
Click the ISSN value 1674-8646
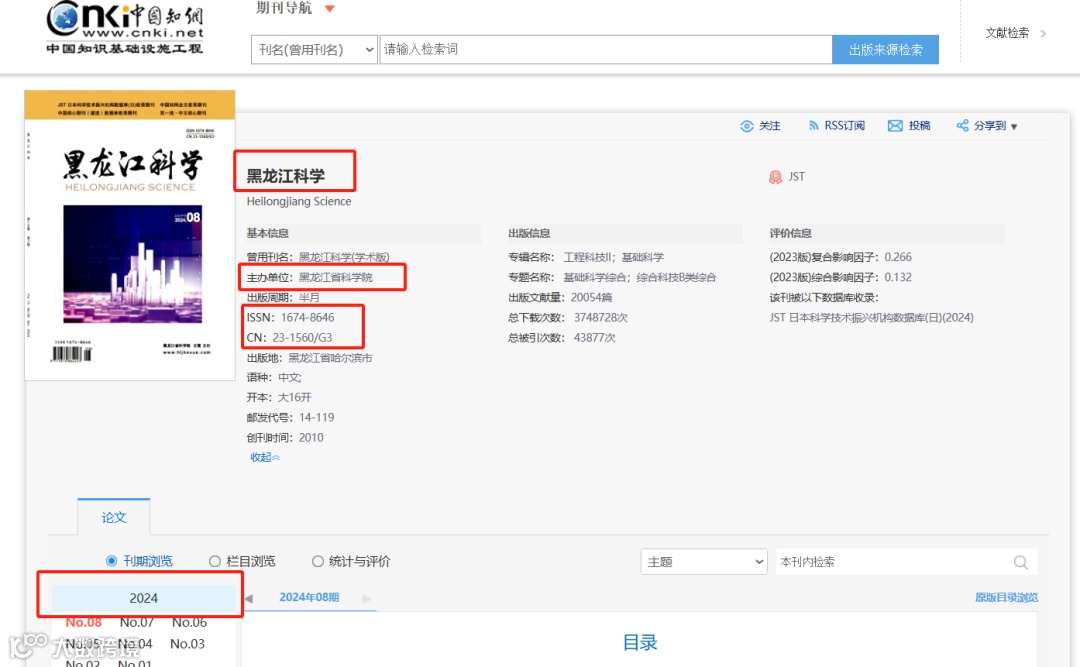tap(307, 318)
